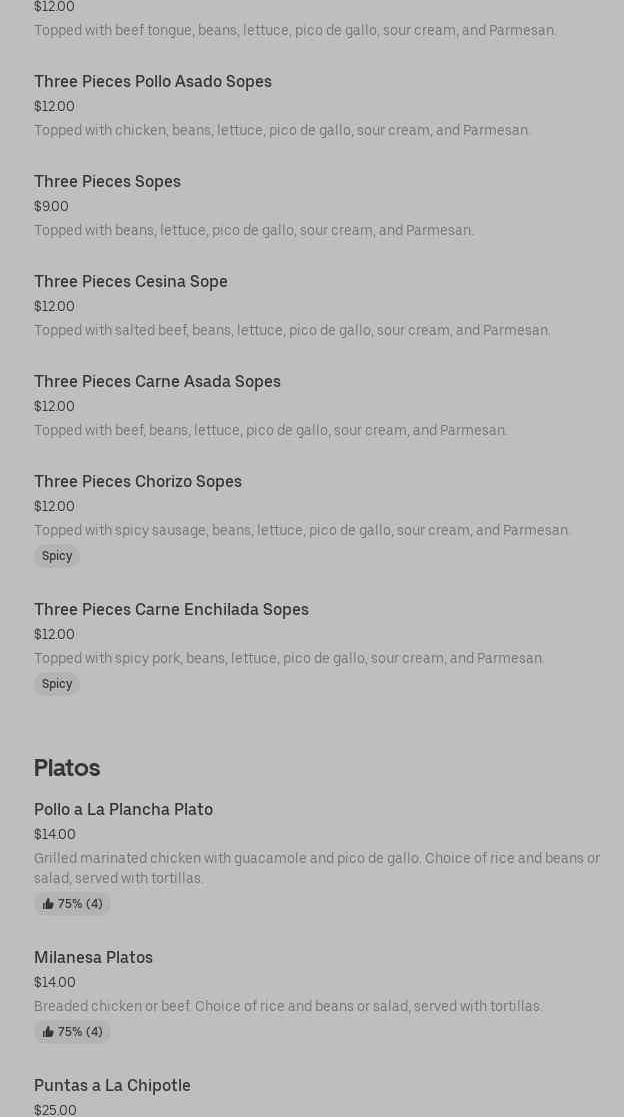Open the Three Pieces Pollo Asado Sopes item
Screen dimensions: 624x1117
tap(153, 82)
